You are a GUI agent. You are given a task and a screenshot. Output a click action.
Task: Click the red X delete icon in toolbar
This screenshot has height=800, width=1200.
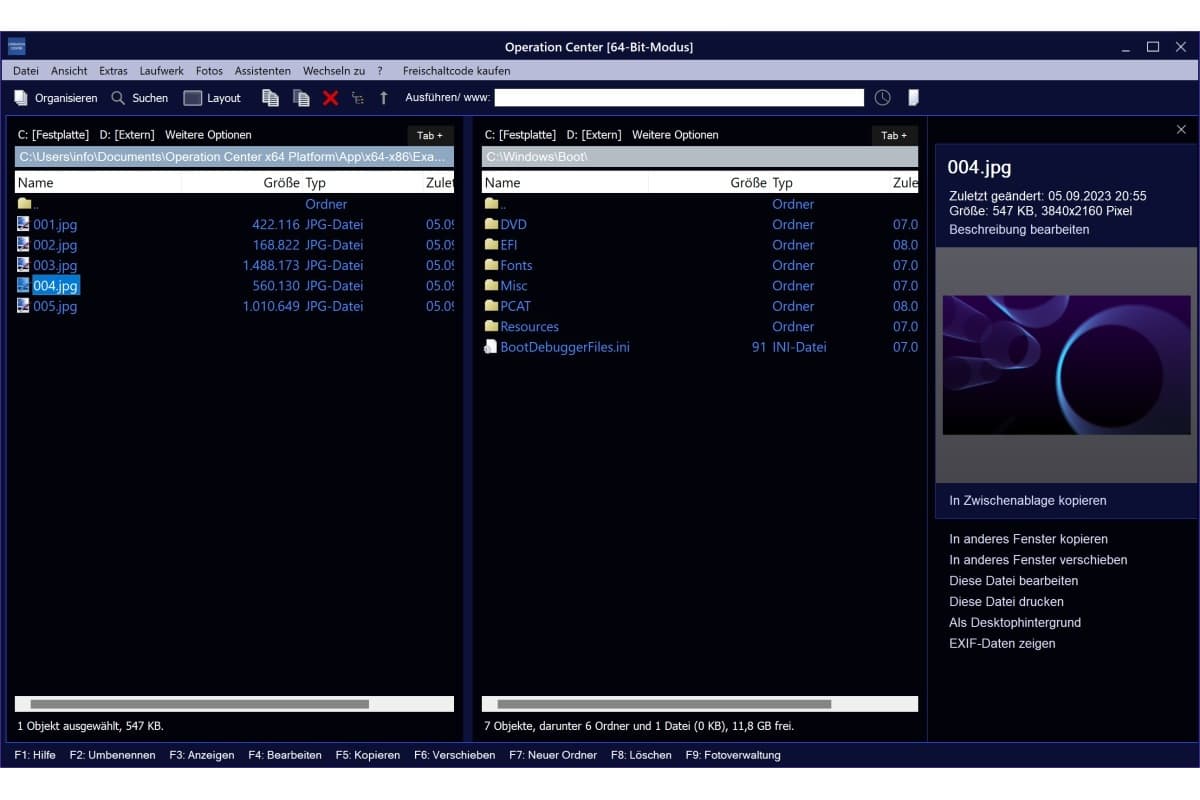point(330,98)
